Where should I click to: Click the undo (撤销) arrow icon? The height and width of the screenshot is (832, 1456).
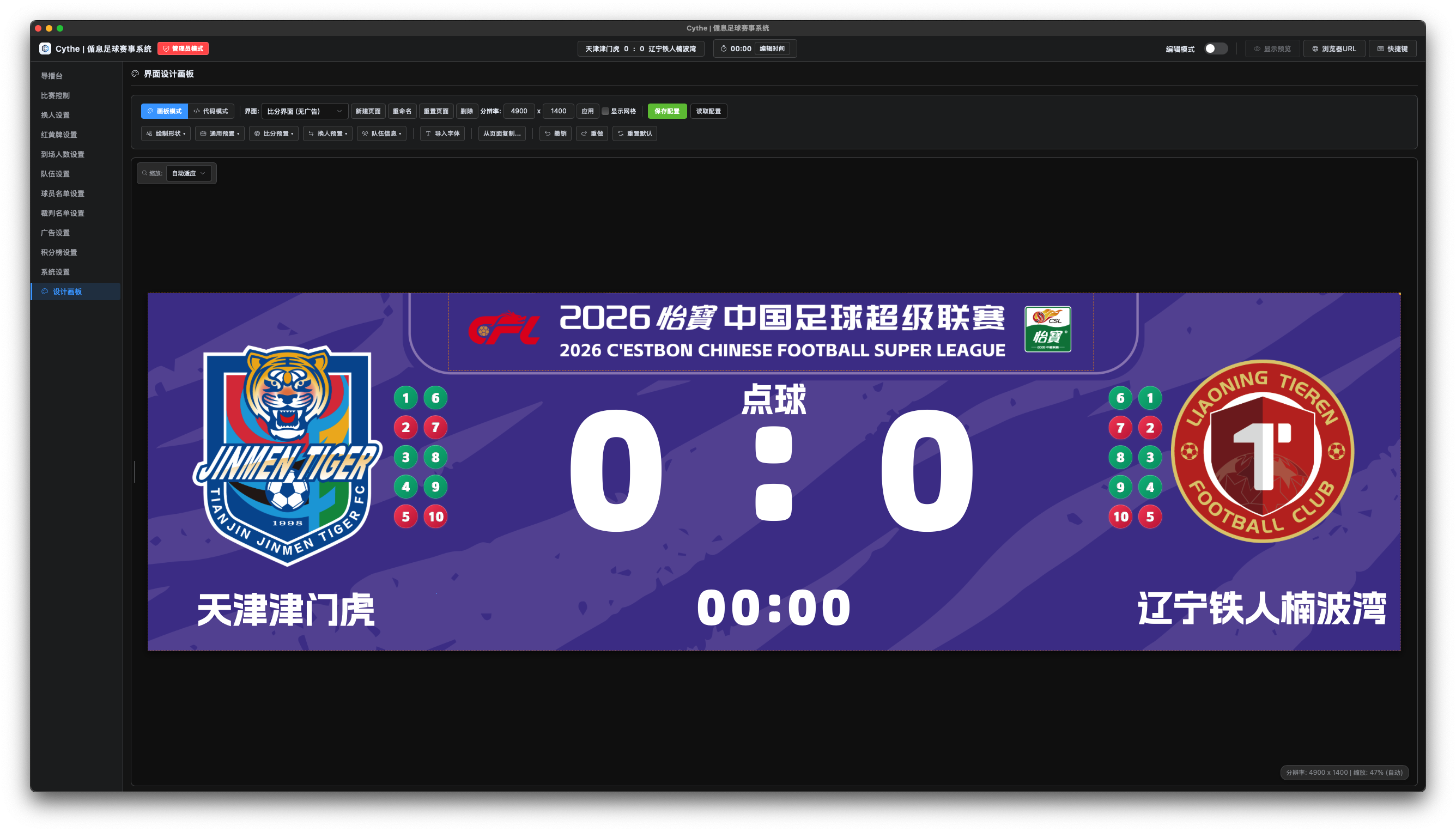548,133
